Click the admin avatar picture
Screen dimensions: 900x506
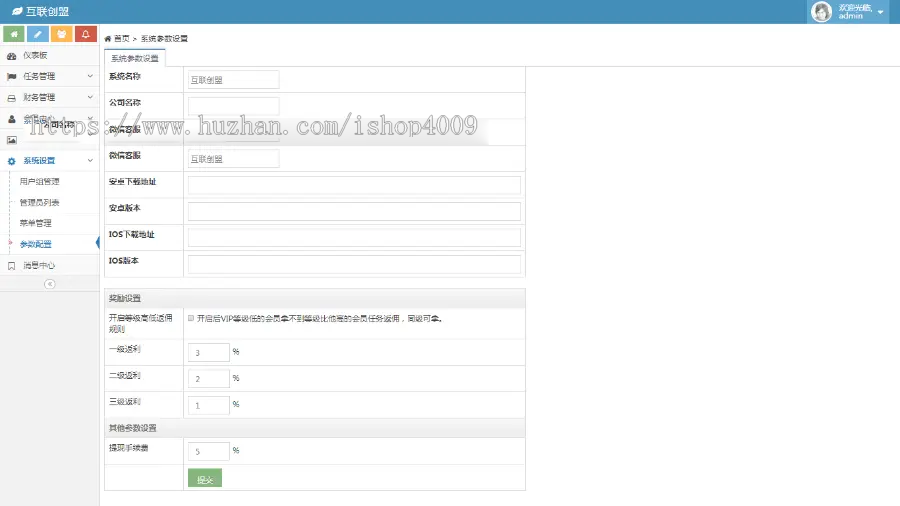pyautogui.click(x=821, y=11)
